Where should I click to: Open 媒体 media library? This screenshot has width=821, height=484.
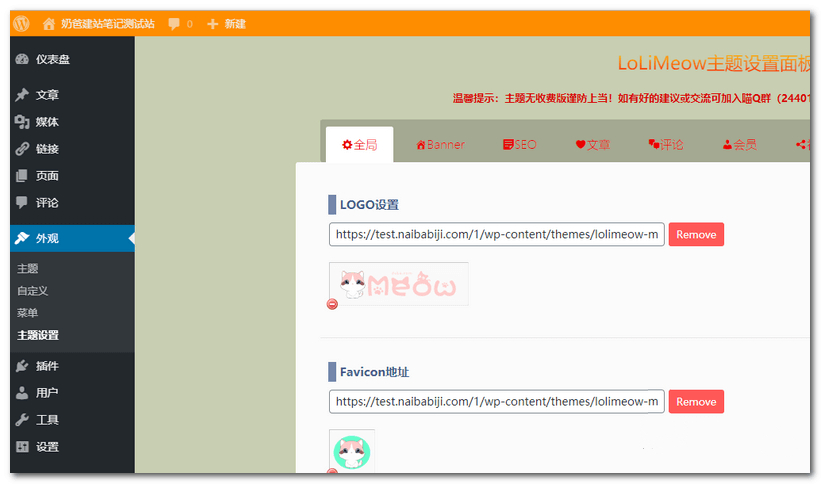pos(47,122)
